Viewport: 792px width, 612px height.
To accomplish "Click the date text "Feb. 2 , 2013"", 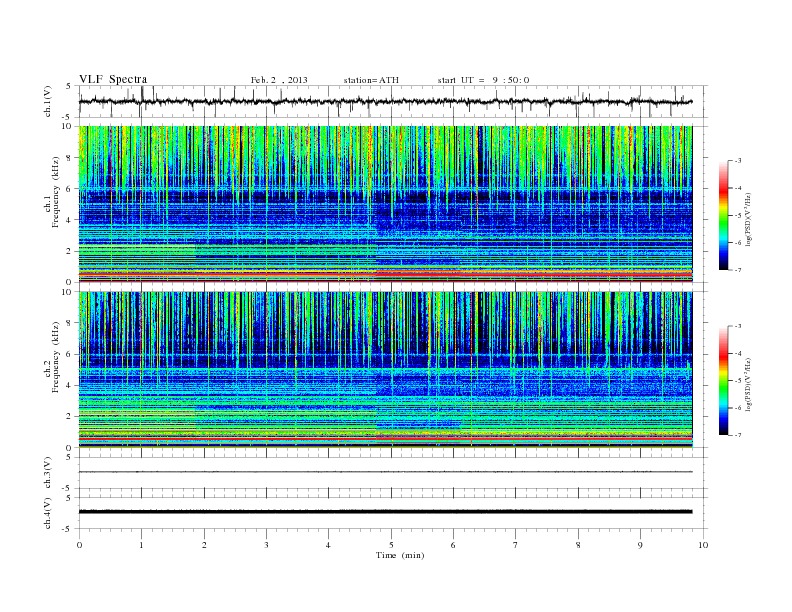I will (x=279, y=80).
